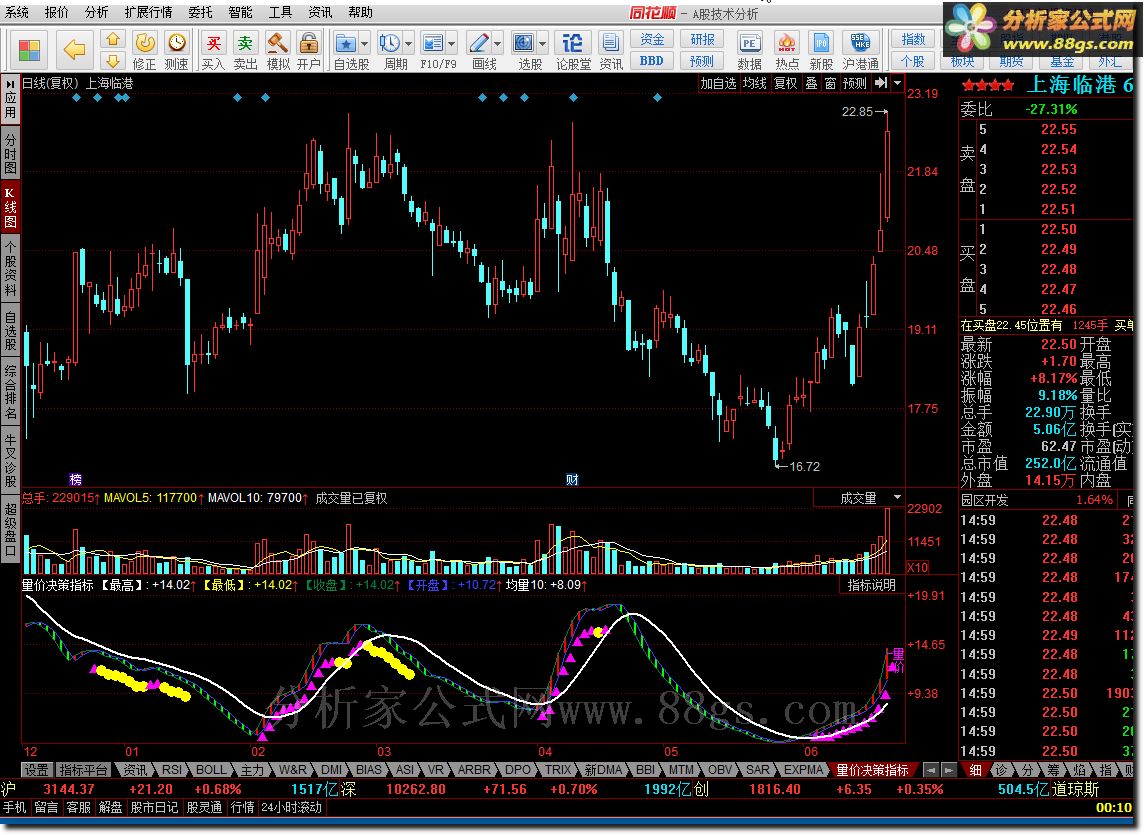Select the EXPMA indicator tab

(803, 769)
